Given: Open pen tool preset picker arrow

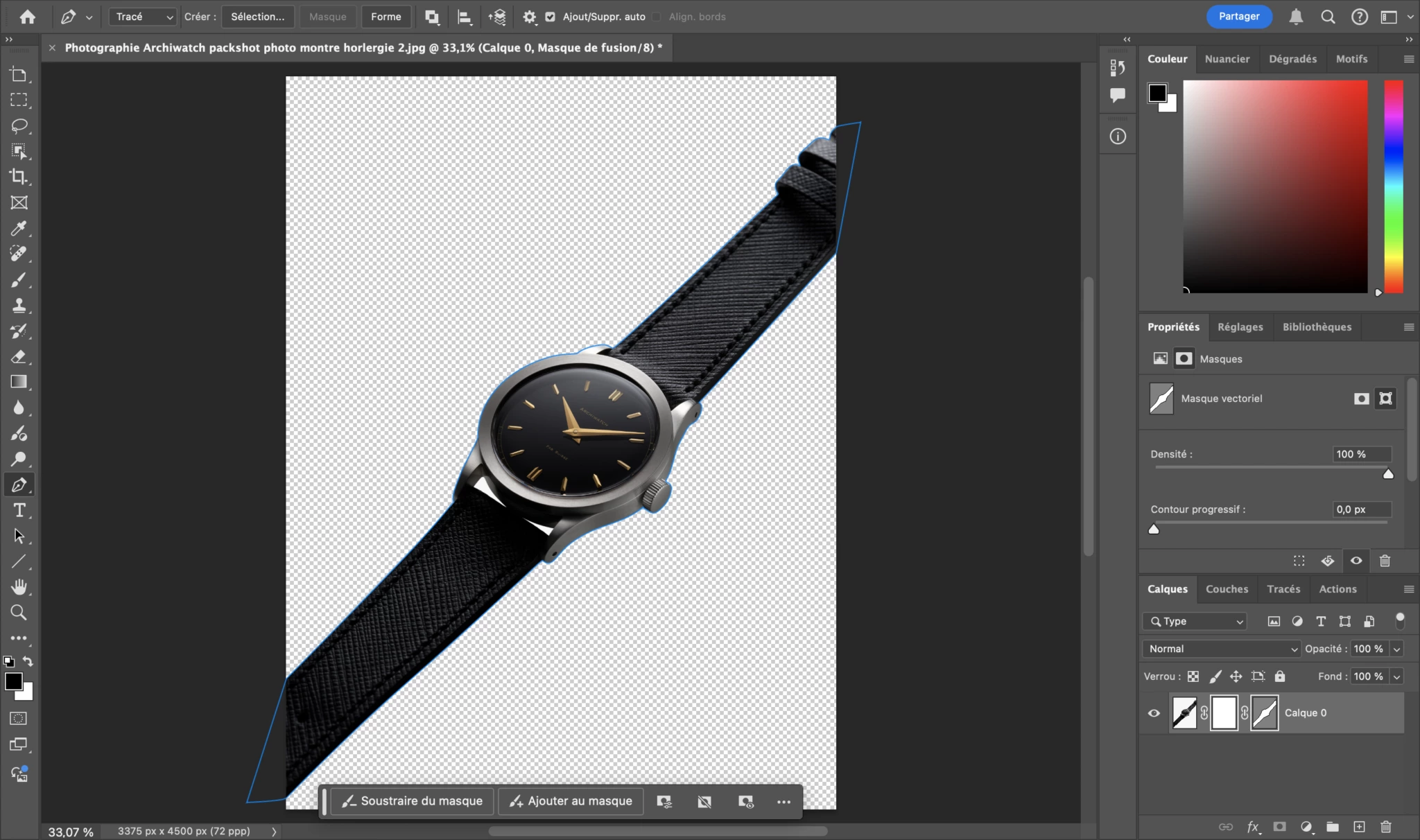Looking at the screenshot, I should (x=89, y=17).
